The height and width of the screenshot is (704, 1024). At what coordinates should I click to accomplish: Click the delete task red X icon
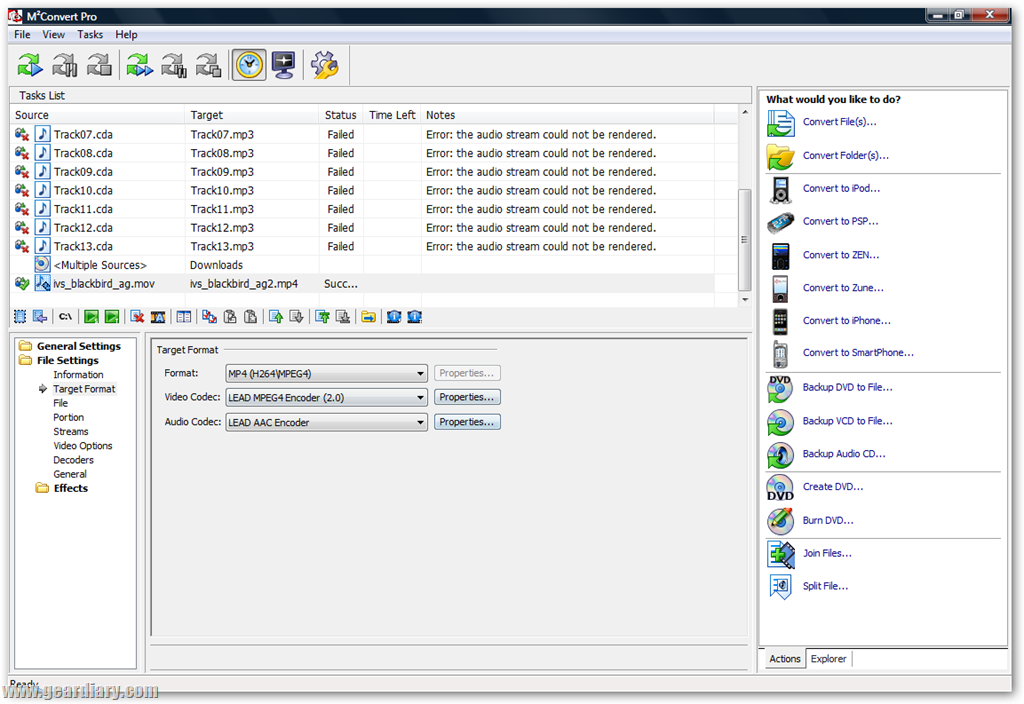(137, 317)
